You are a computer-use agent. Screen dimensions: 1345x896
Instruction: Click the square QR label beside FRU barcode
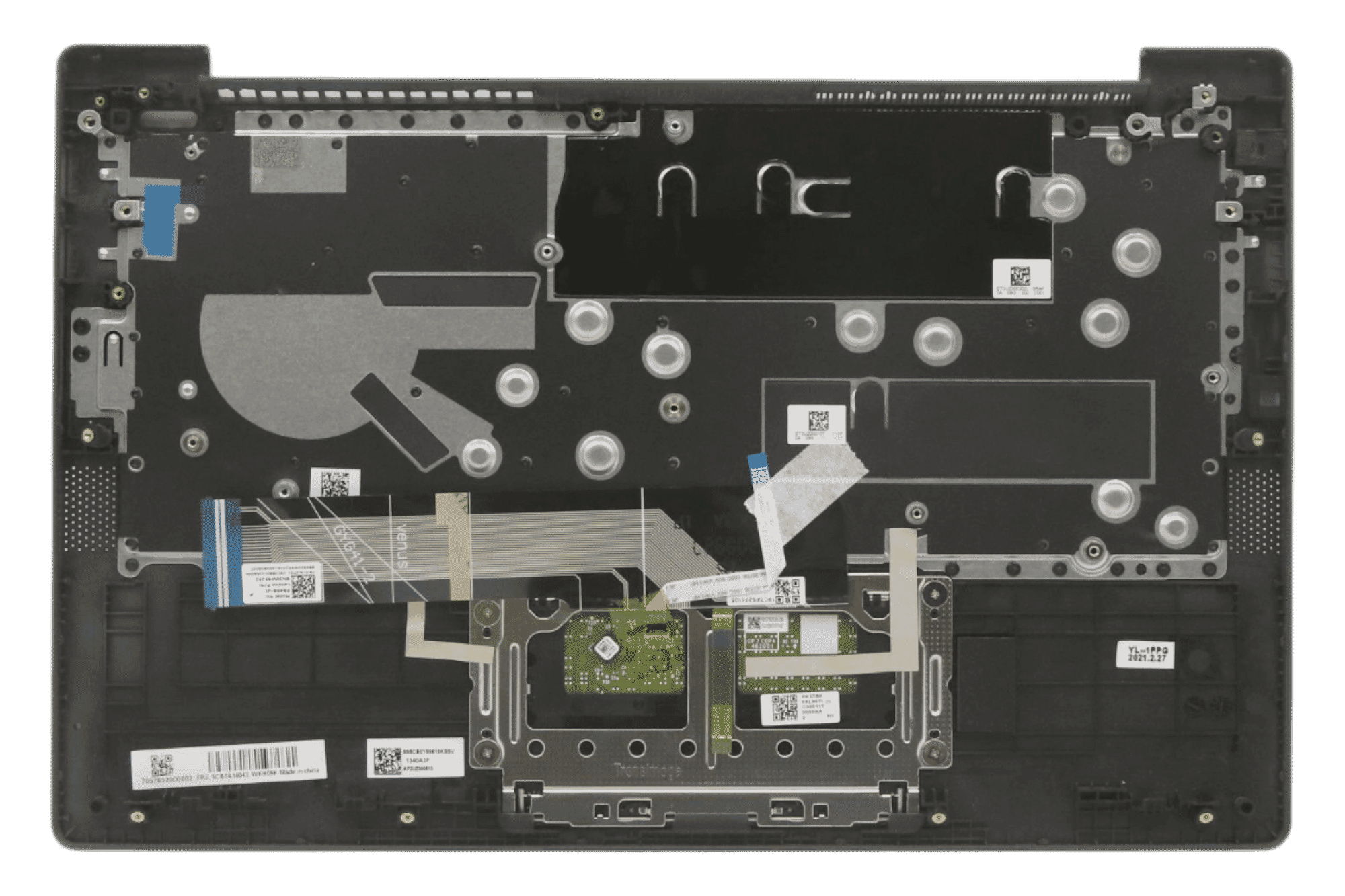click(415, 758)
